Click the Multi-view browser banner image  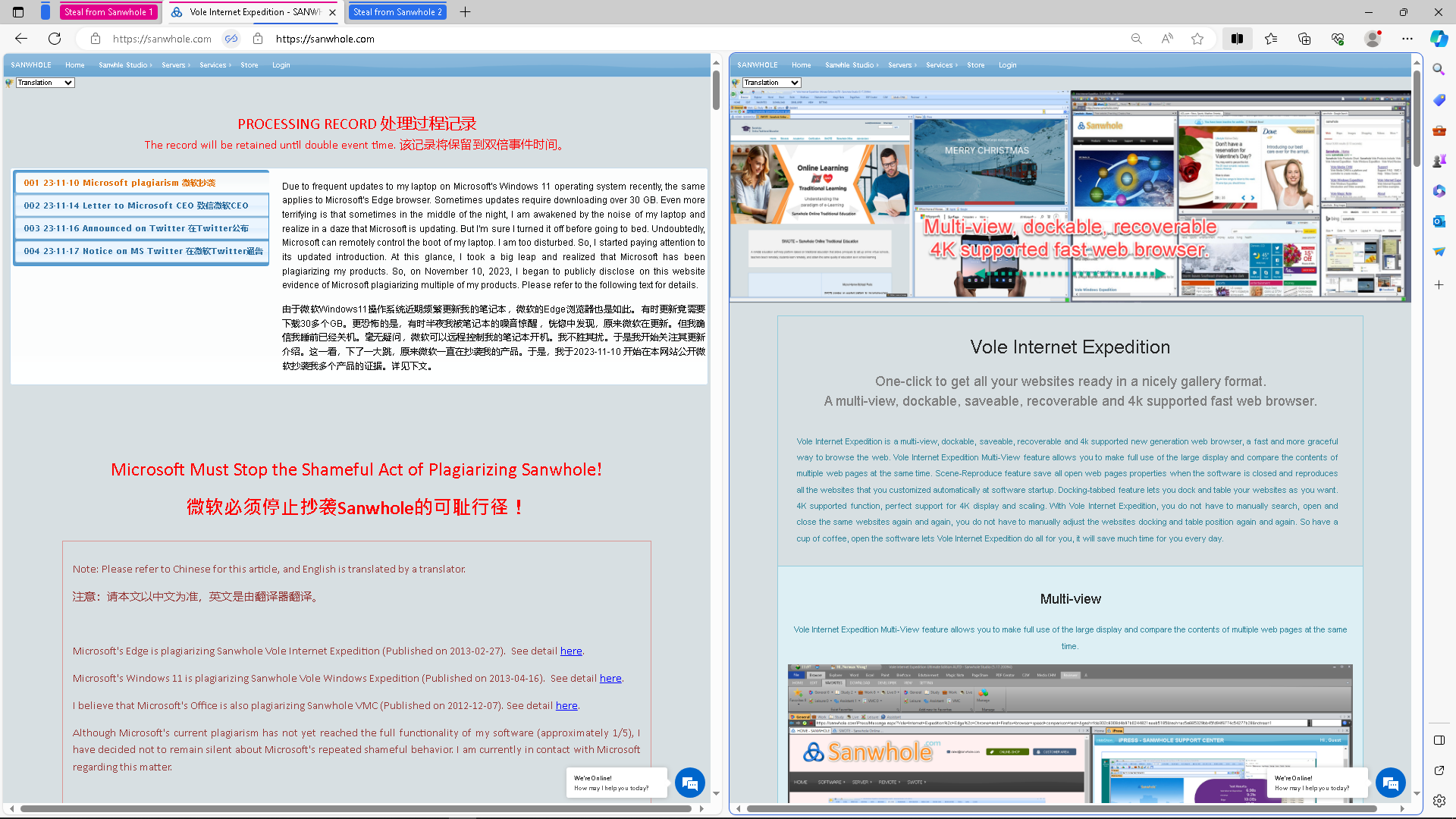(1070, 196)
